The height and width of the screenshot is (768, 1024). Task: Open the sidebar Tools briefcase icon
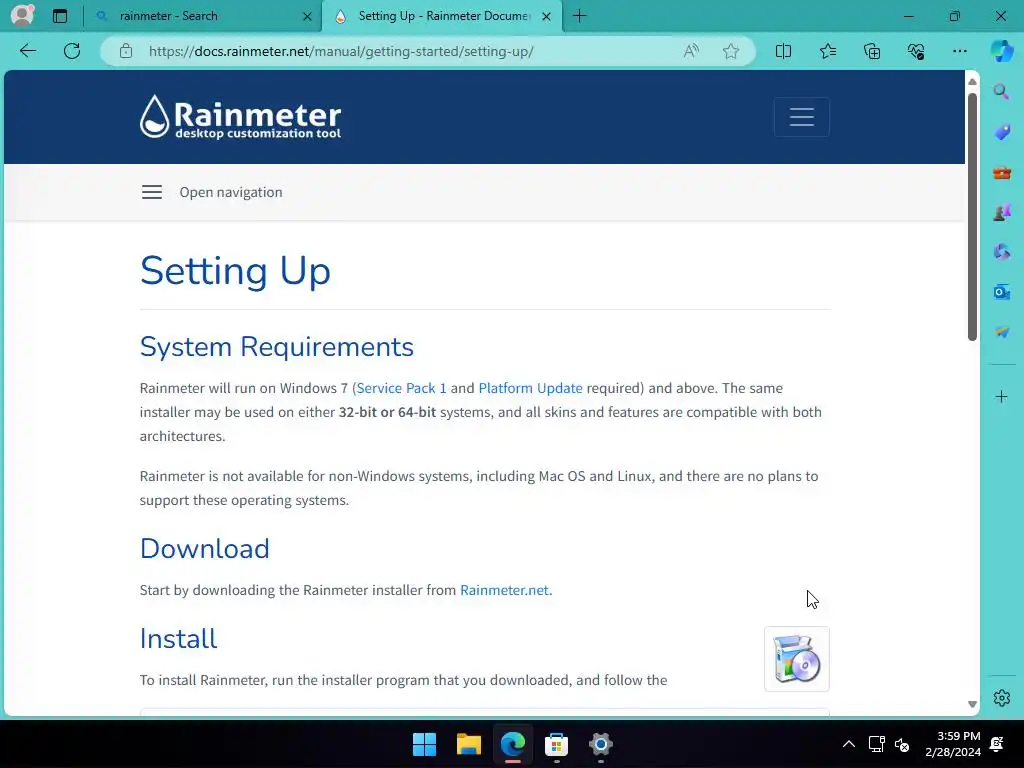tap(1001, 173)
